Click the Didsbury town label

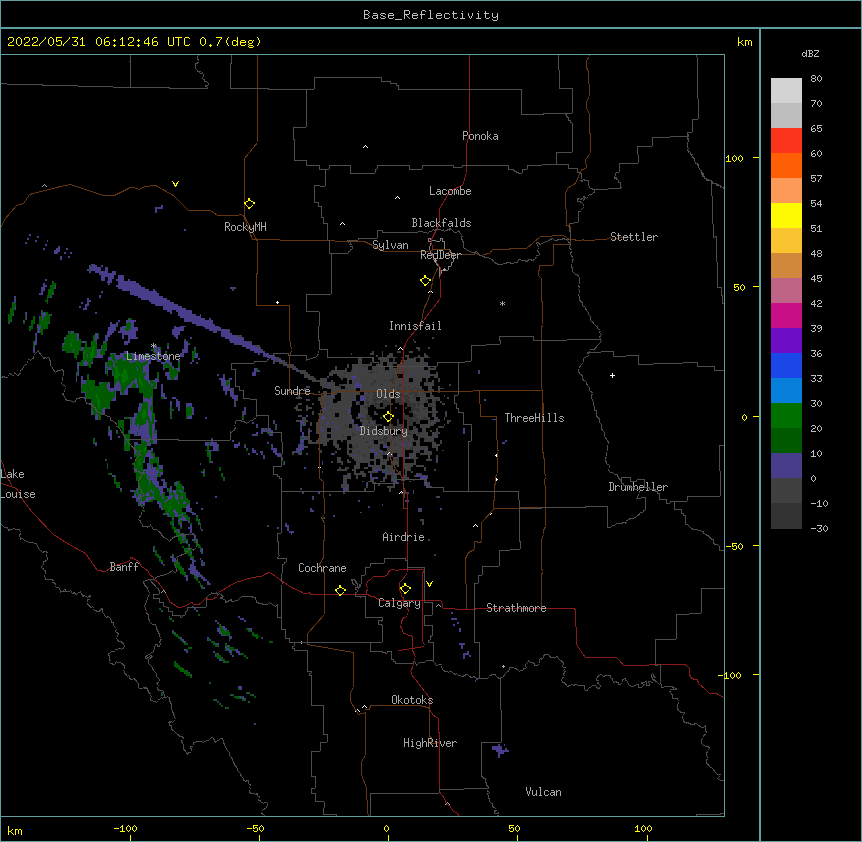click(x=384, y=431)
